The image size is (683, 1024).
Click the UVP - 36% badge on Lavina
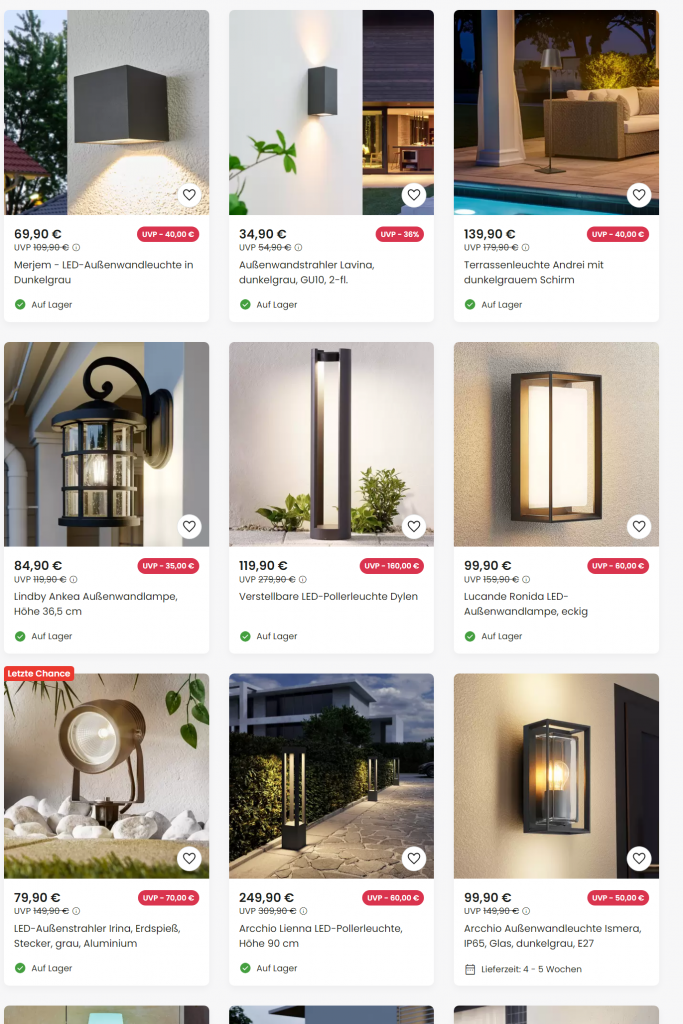(400, 234)
